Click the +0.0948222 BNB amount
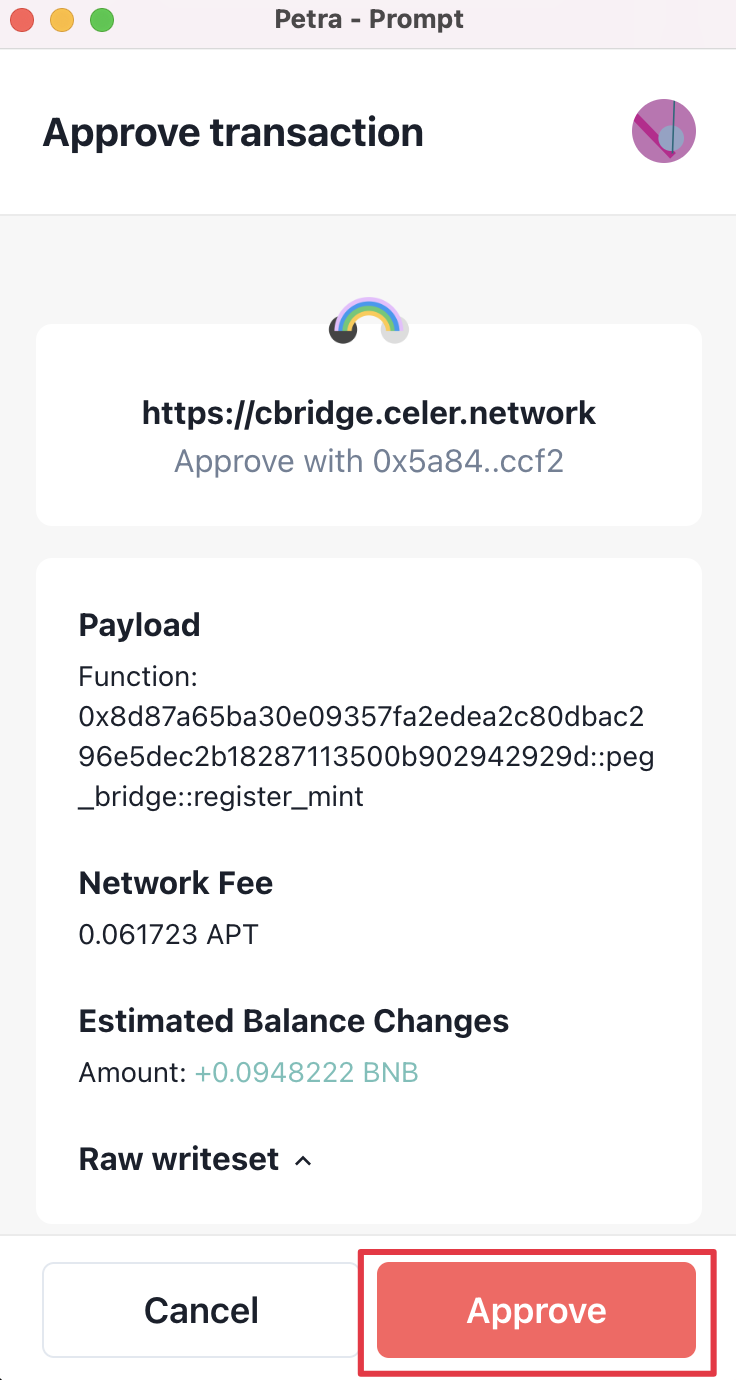The width and height of the screenshot is (736, 1380). (x=306, y=1073)
